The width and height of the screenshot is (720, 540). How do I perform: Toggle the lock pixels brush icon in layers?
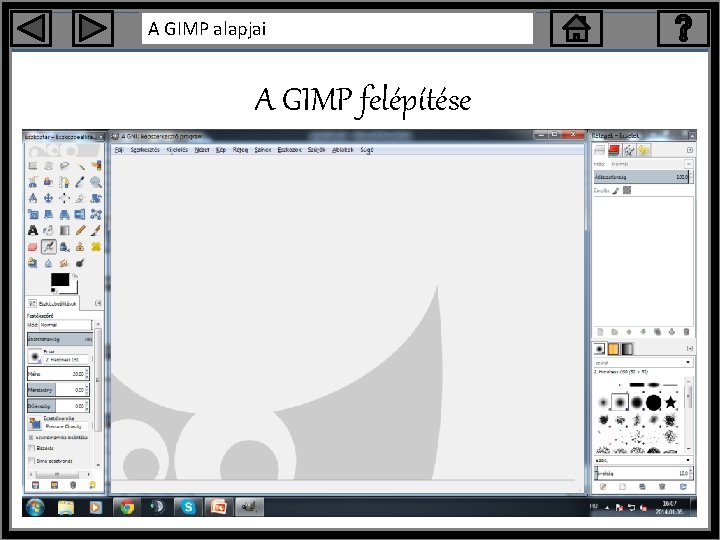[x=615, y=191]
